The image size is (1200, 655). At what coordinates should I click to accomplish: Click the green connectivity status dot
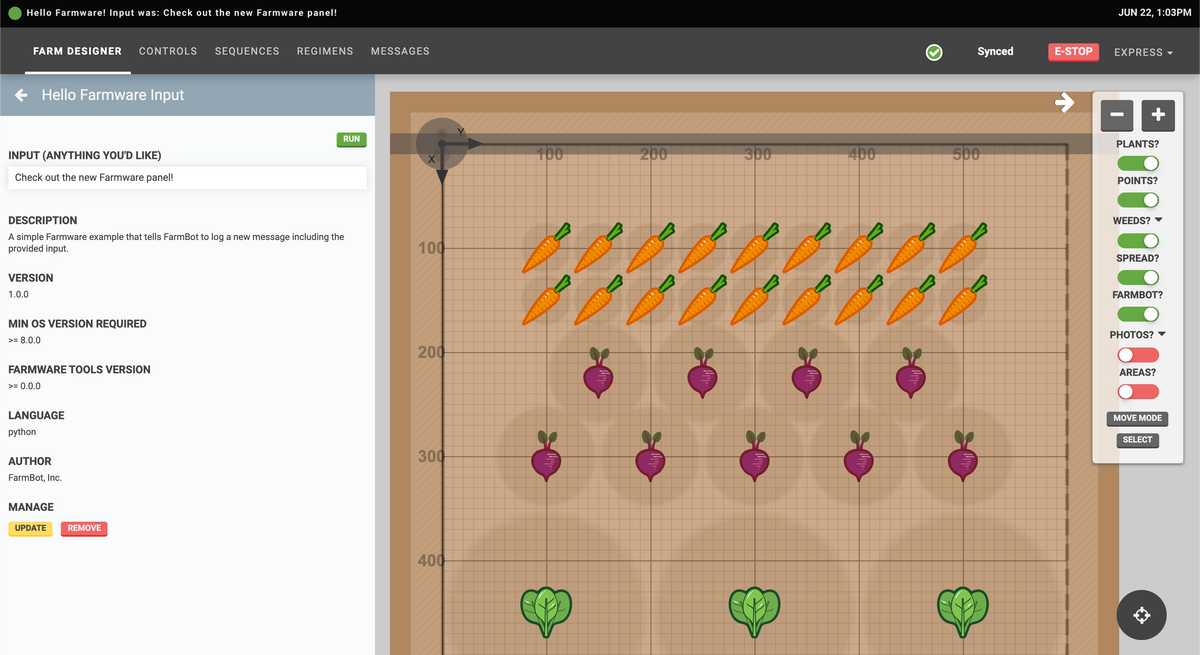14,12
